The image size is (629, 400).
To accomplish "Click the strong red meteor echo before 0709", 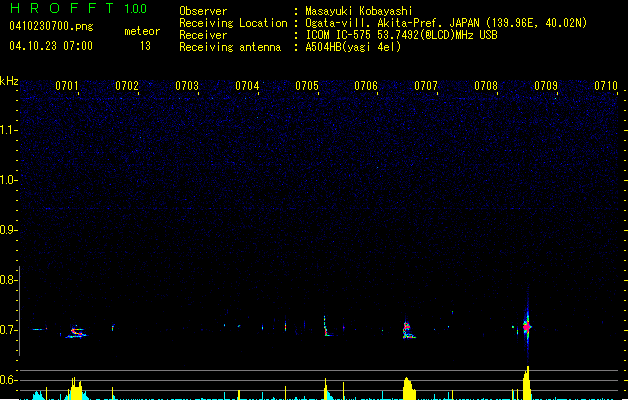I will [x=527, y=327].
